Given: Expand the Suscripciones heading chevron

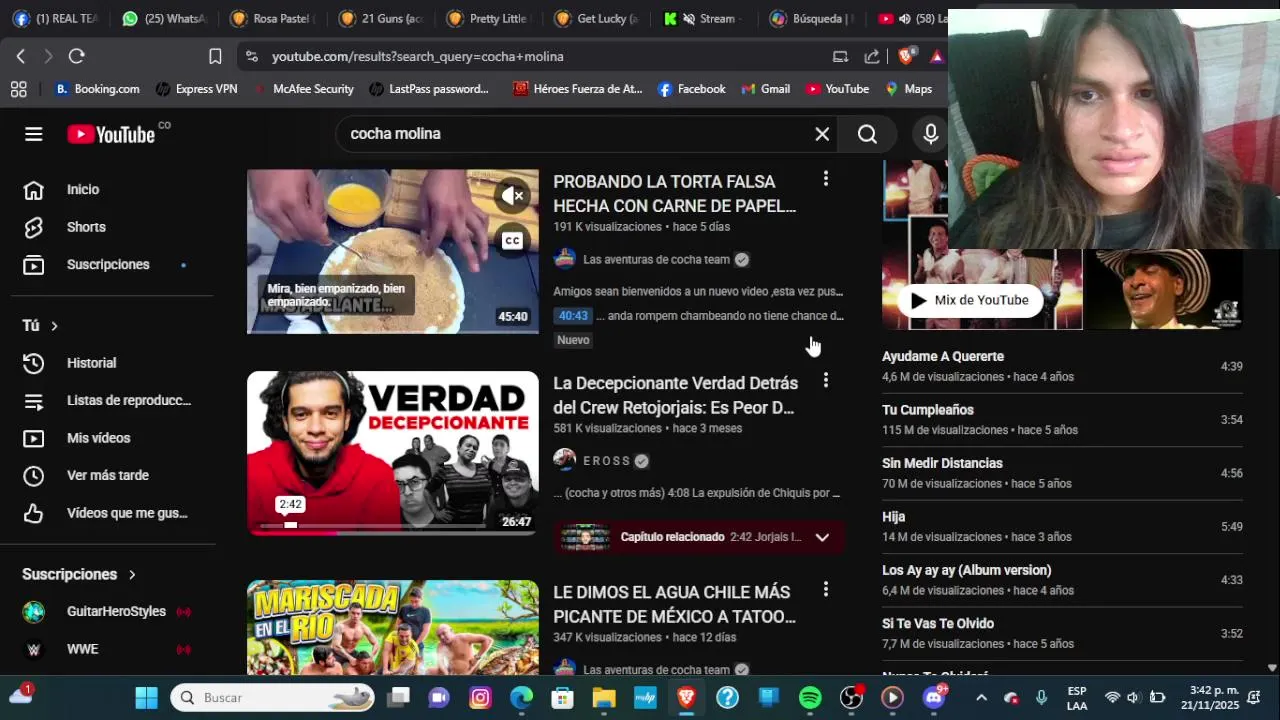Looking at the screenshot, I should point(131,574).
